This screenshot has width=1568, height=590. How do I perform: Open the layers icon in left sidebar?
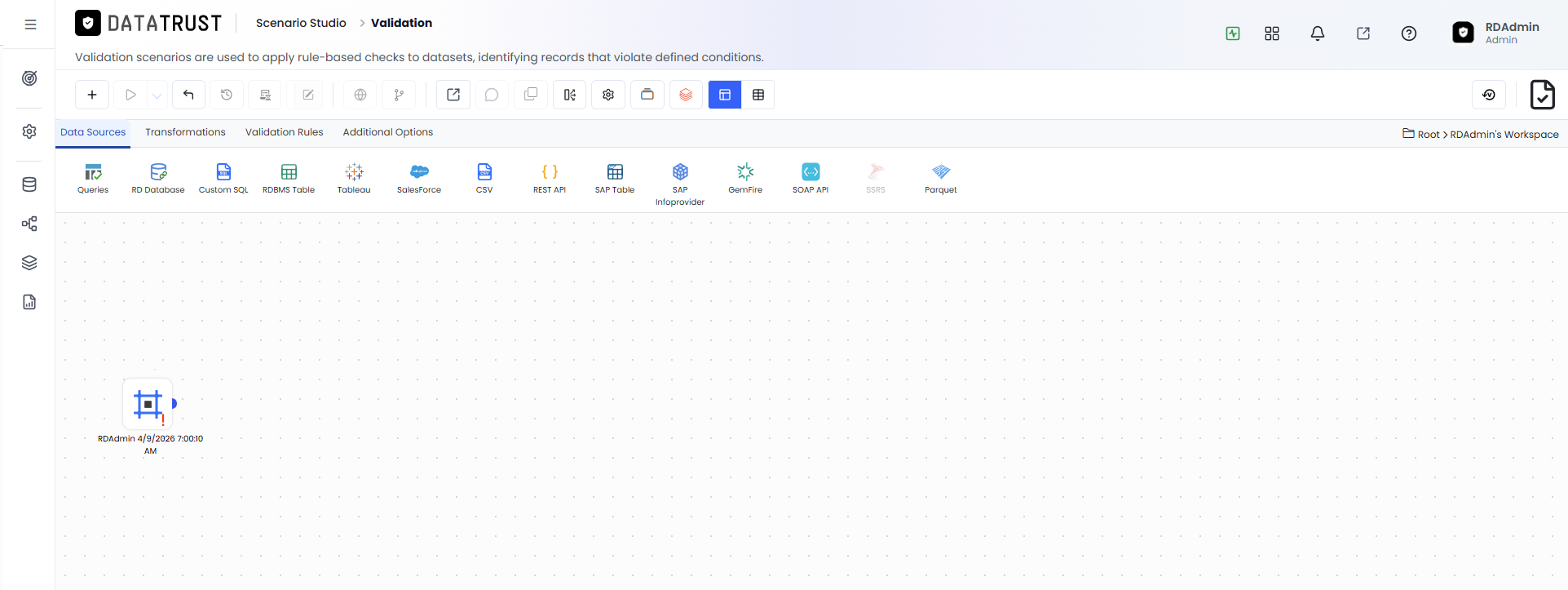pyautogui.click(x=29, y=263)
